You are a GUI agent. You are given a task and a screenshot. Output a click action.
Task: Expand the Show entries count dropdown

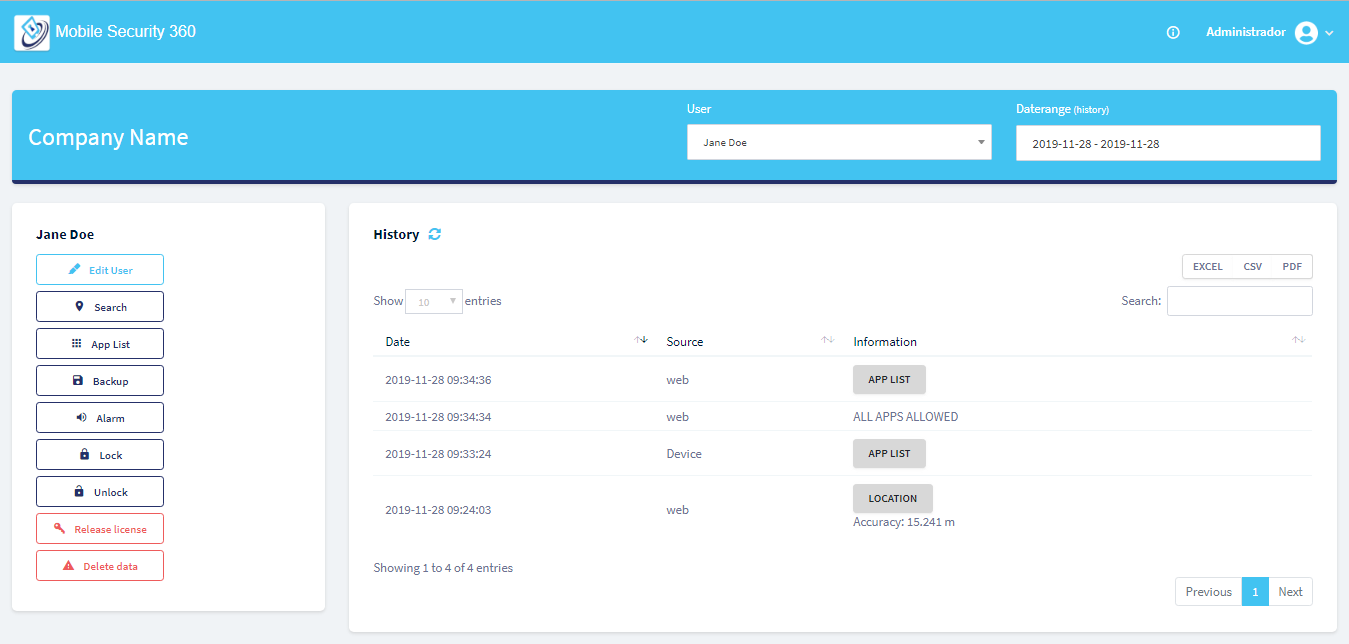(434, 302)
